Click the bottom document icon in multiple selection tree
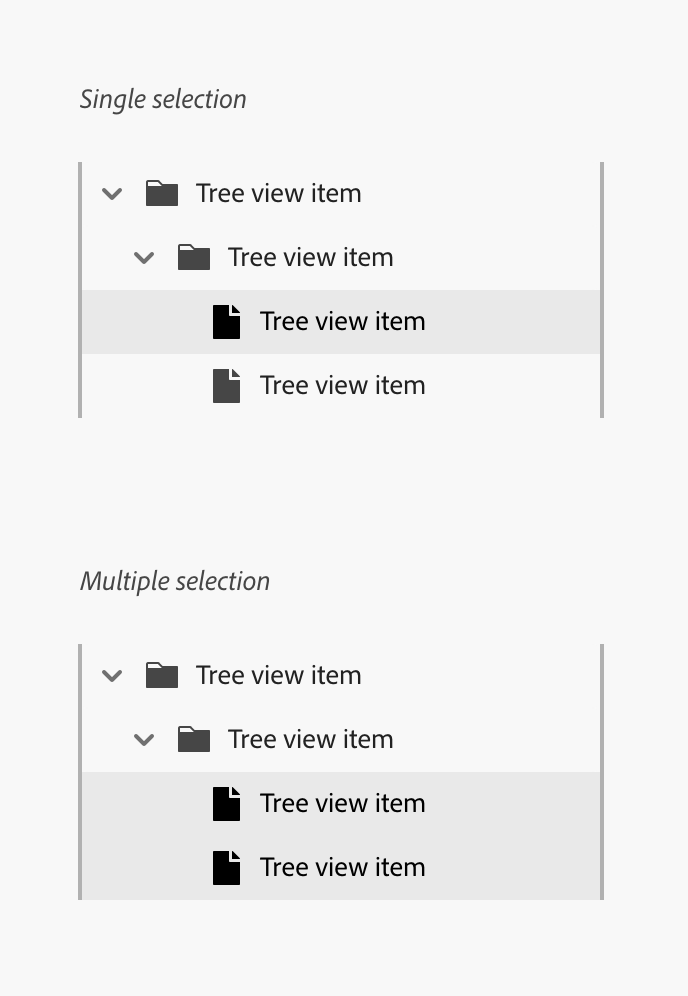 coord(226,867)
